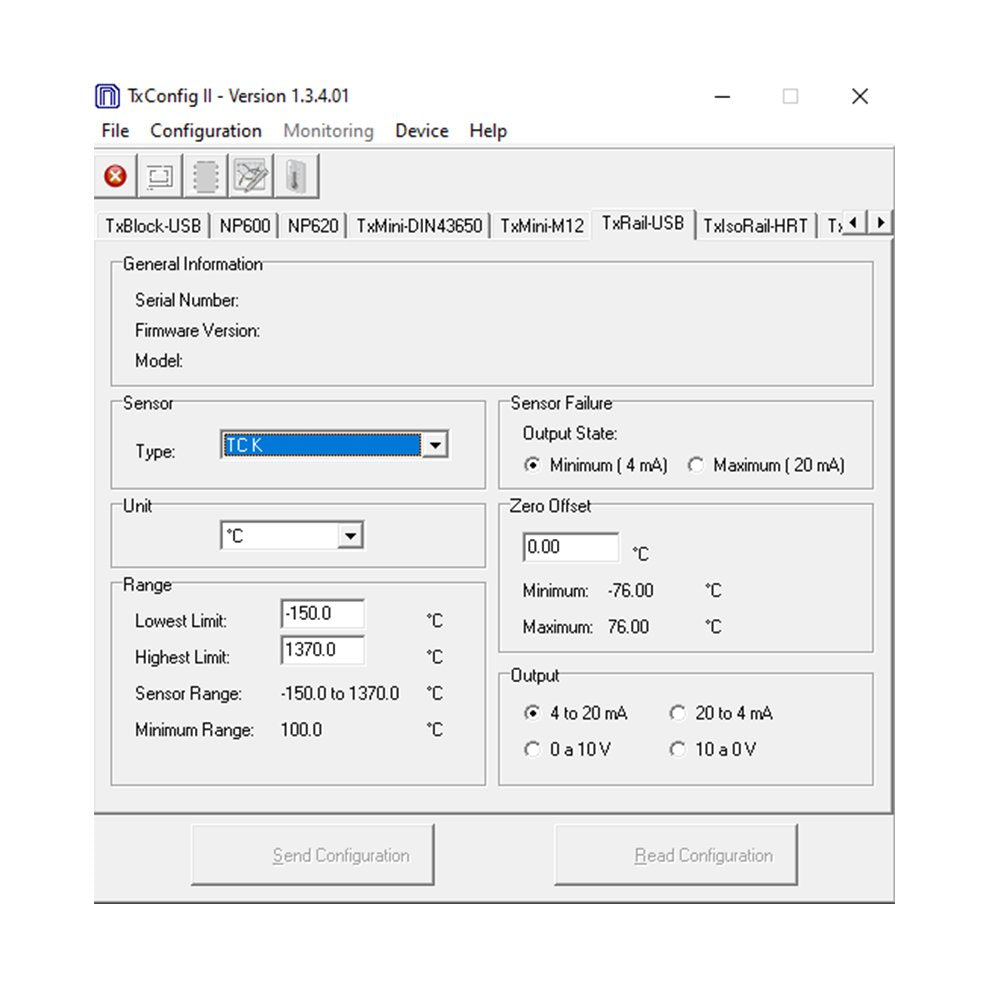The height and width of the screenshot is (1000, 1000).
Task: Click the TxConfig II logo in the title bar
Action: 110,95
